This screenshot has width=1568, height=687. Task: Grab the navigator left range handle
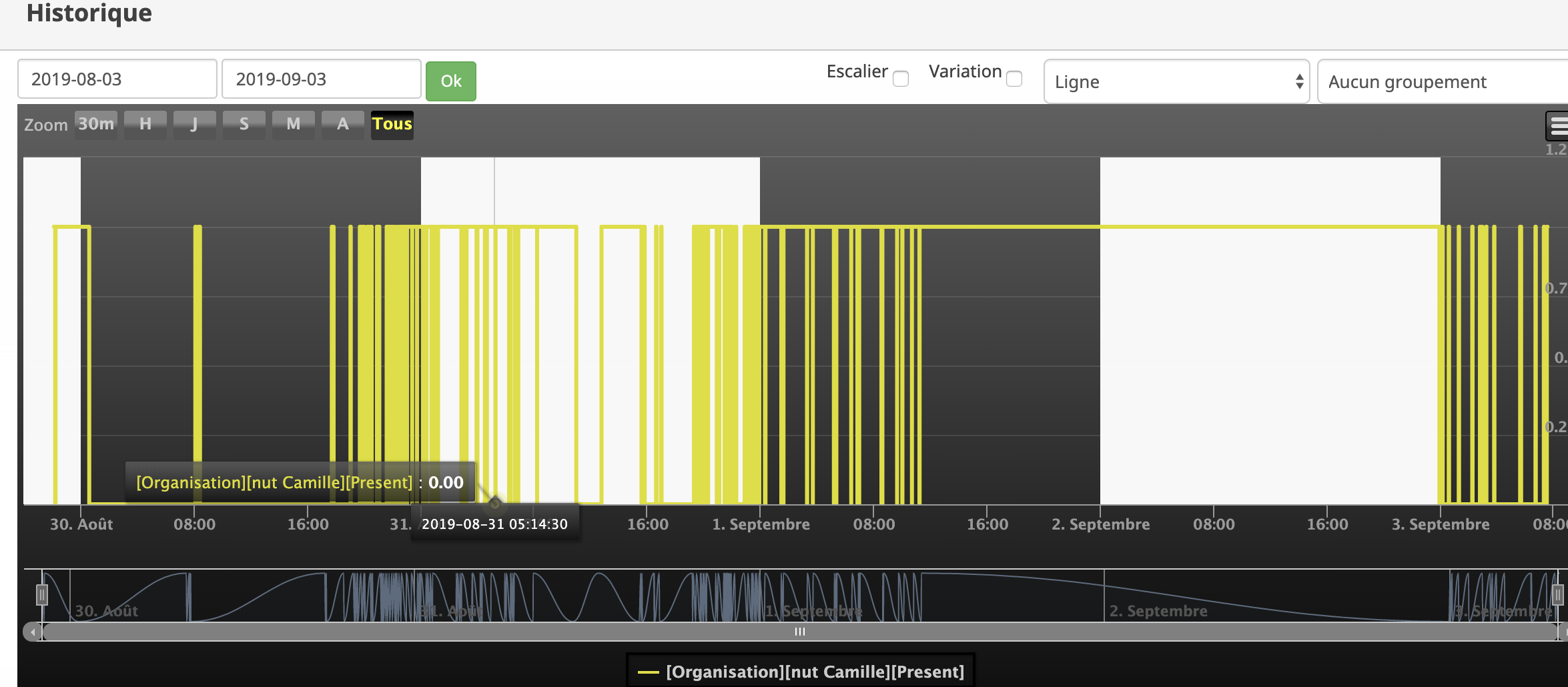coord(42,594)
